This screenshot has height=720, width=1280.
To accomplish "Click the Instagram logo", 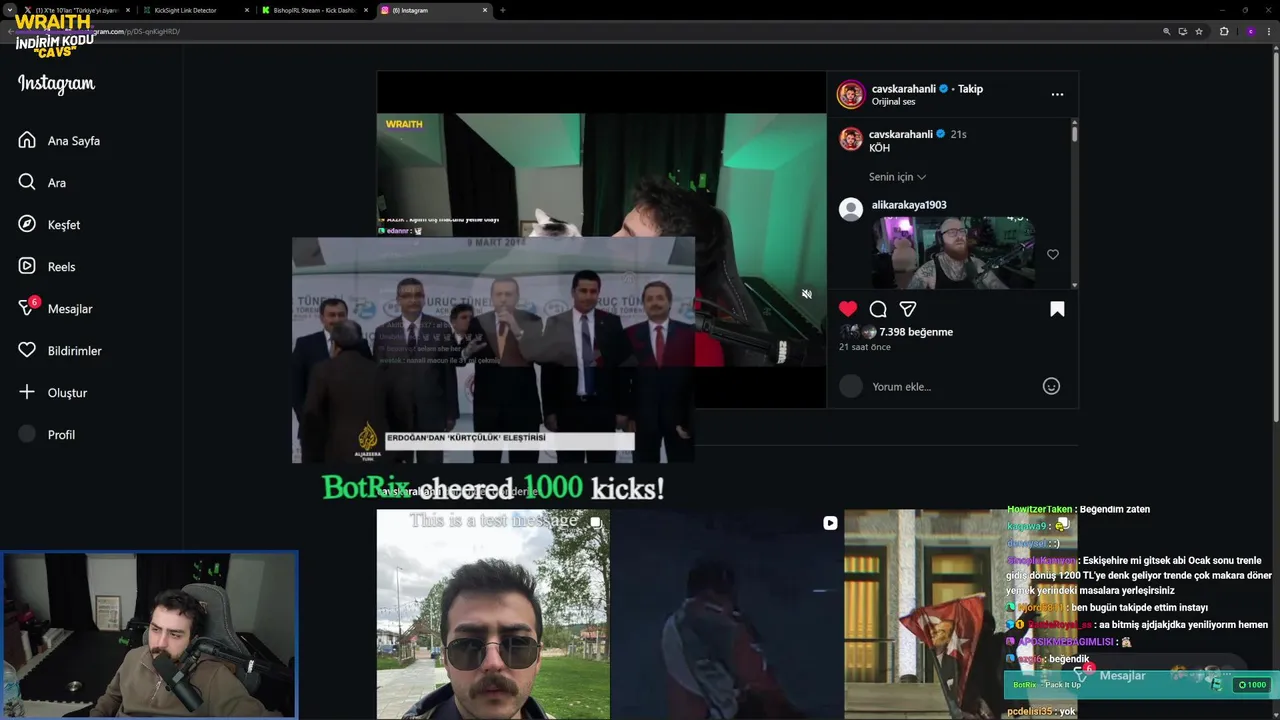I will (x=56, y=84).
